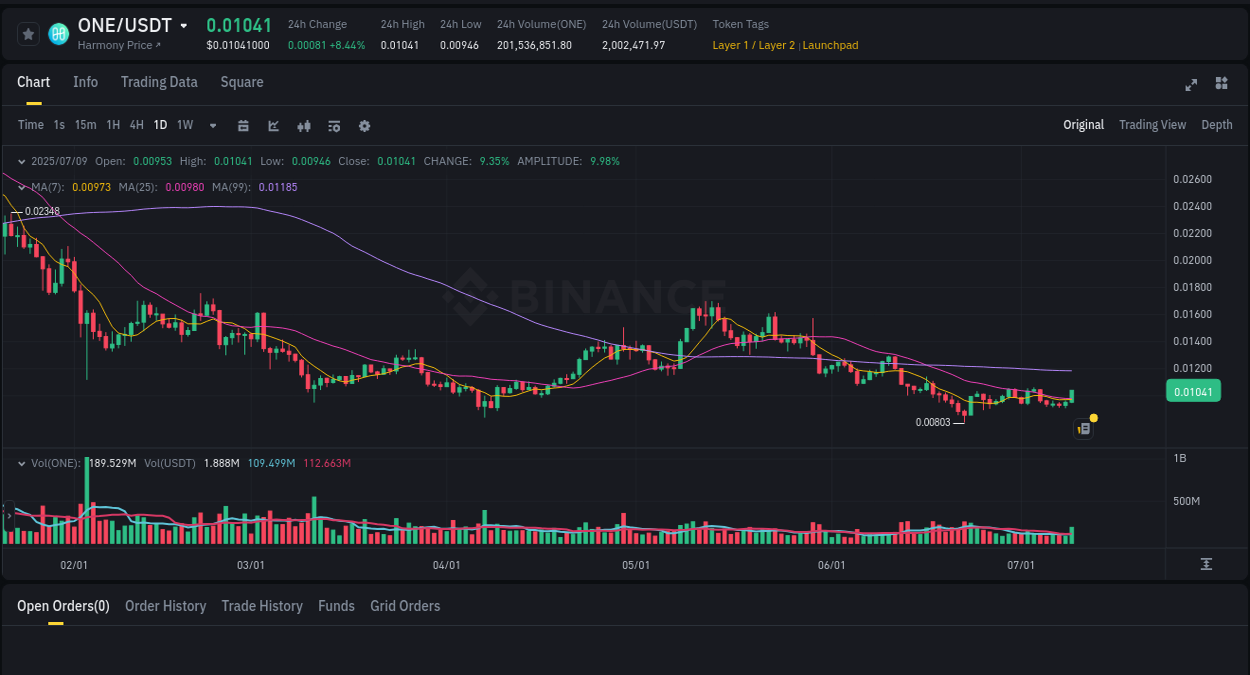The image size is (1250, 675).
Task: Open chart settings via the gear icon
Action: tap(364, 125)
